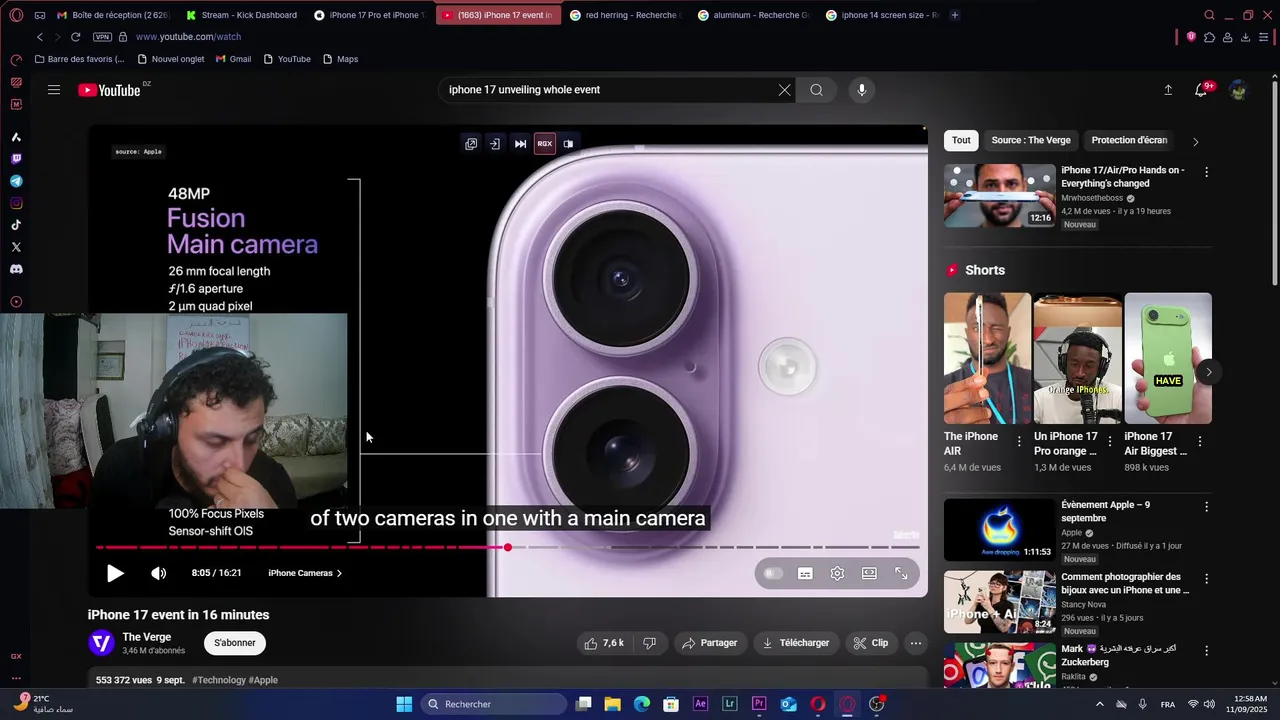Image resolution: width=1280 pixels, height=720 pixels.
Task: Mute the video player volume
Action: click(159, 573)
